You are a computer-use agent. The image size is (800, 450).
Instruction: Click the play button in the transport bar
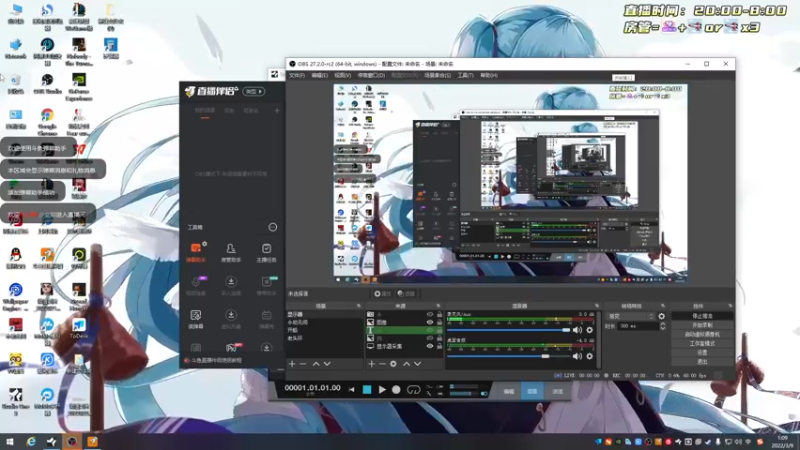pos(382,389)
